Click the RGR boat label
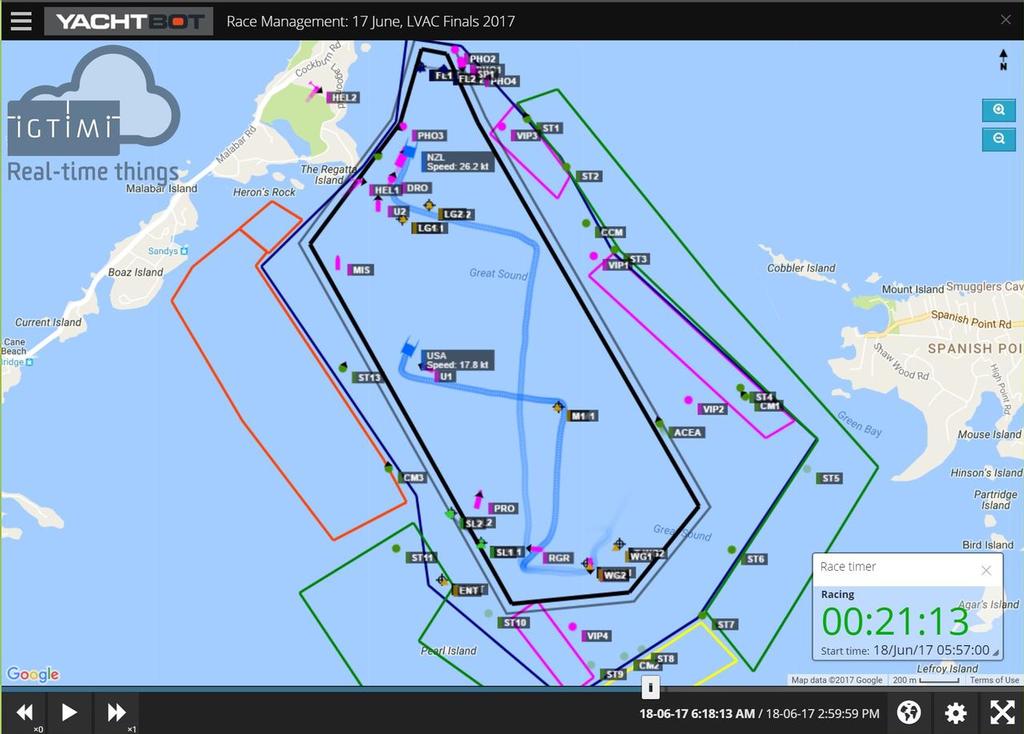 tap(558, 558)
